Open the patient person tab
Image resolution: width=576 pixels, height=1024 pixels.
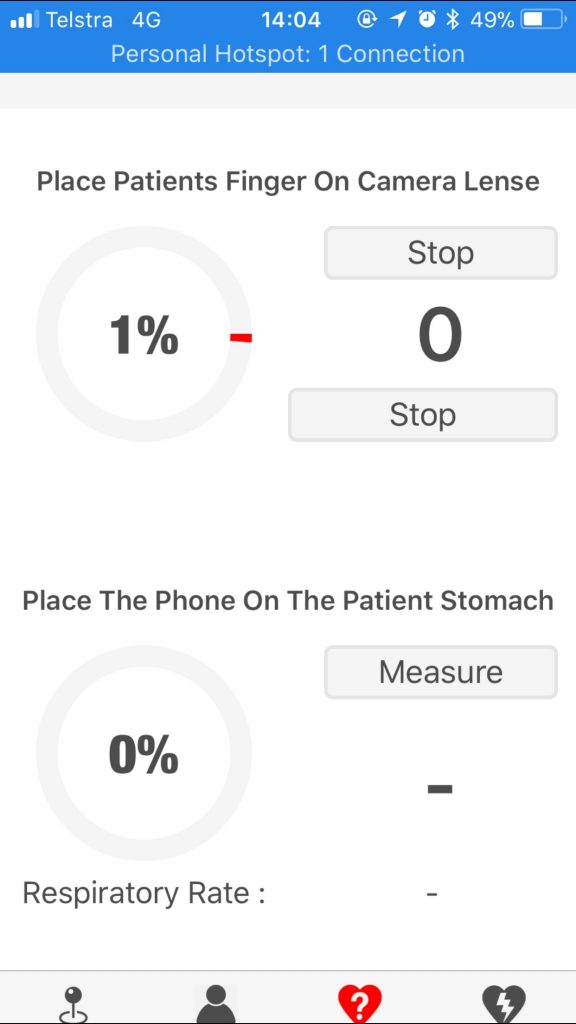(216, 1004)
